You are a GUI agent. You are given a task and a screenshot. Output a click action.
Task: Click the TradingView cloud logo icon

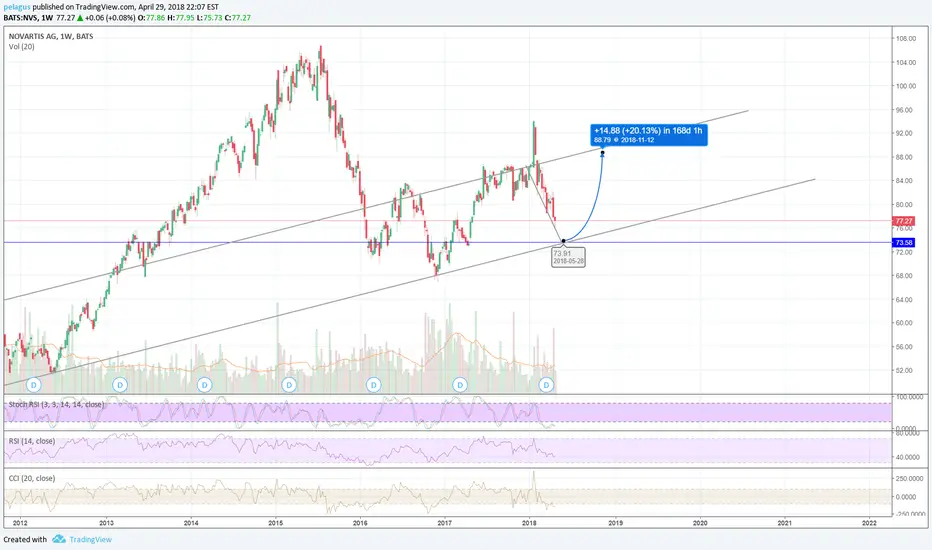tap(58, 539)
